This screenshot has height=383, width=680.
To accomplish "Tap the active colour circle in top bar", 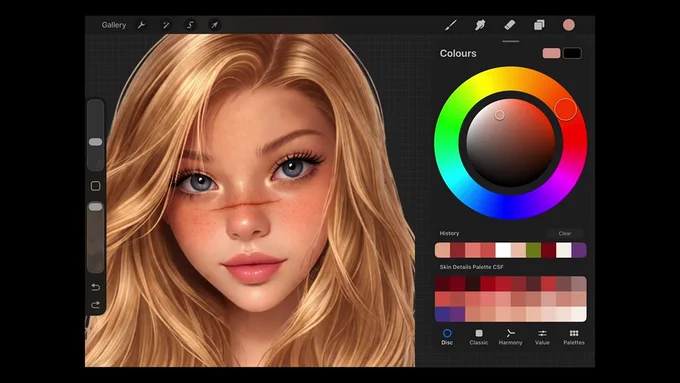I will [x=569, y=25].
